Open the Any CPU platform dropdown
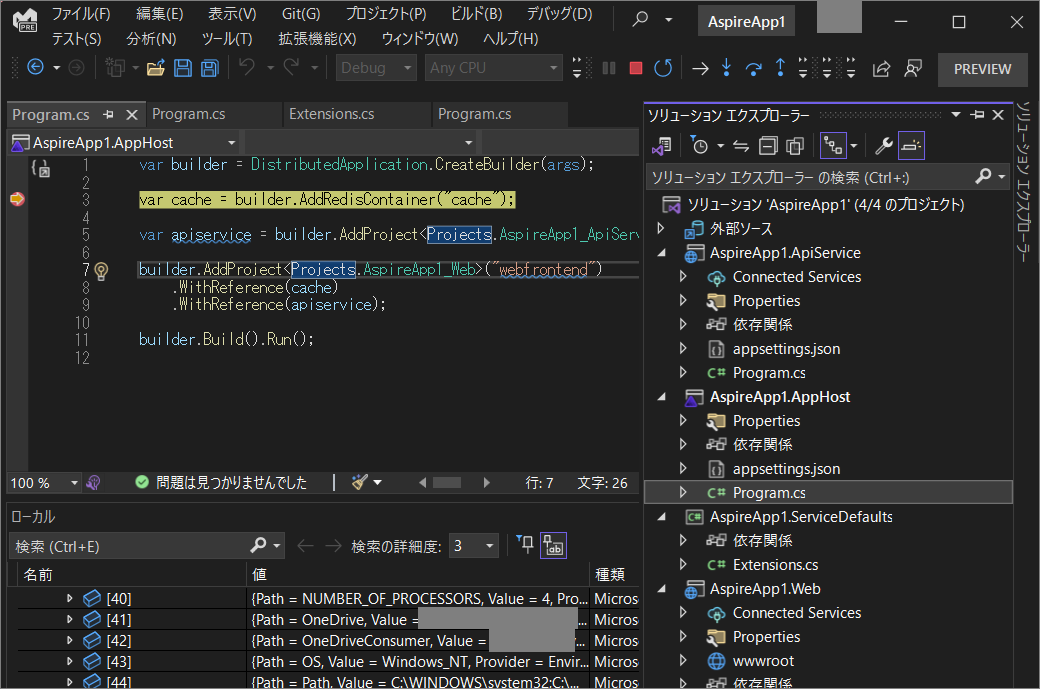 (x=494, y=67)
